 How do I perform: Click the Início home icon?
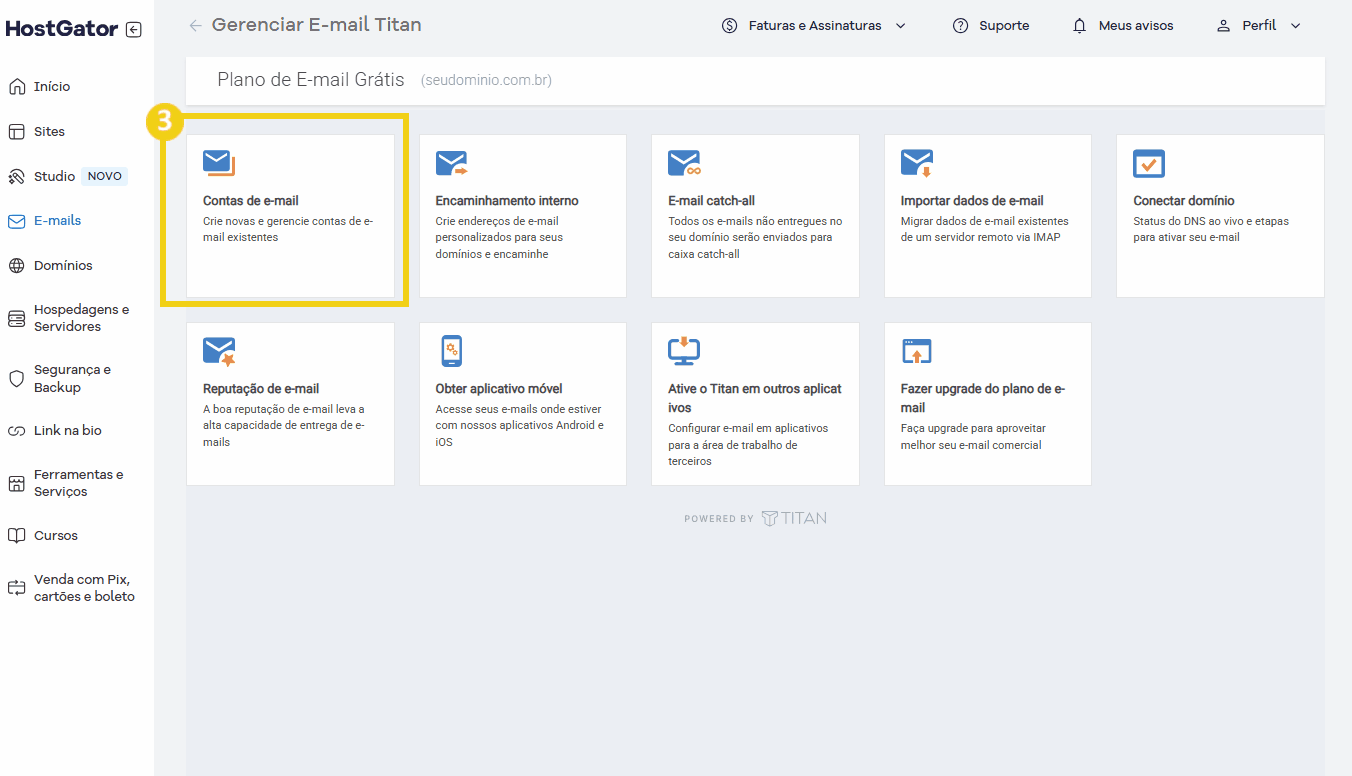(17, 87)
